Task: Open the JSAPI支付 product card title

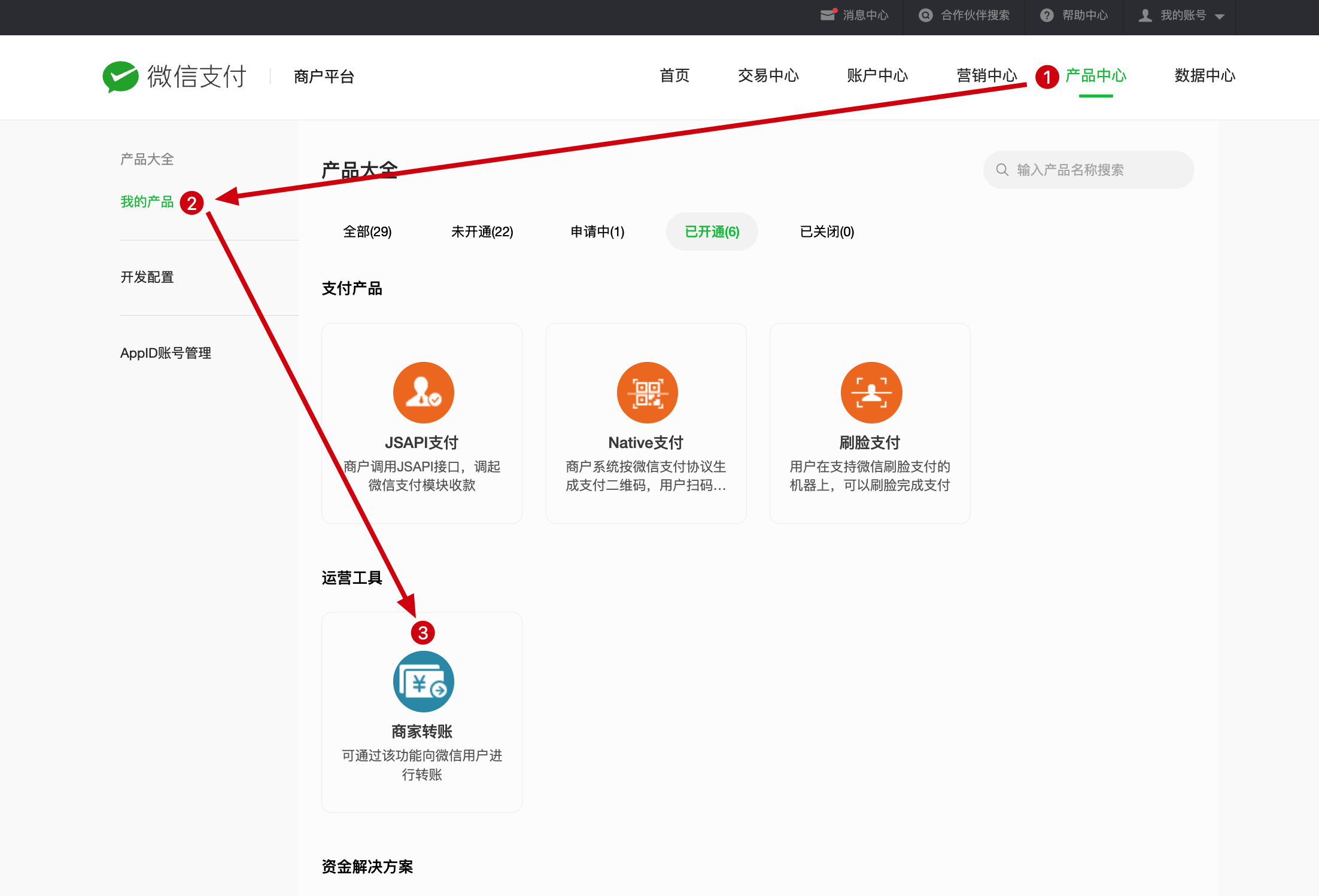Action: click(422, 443)
